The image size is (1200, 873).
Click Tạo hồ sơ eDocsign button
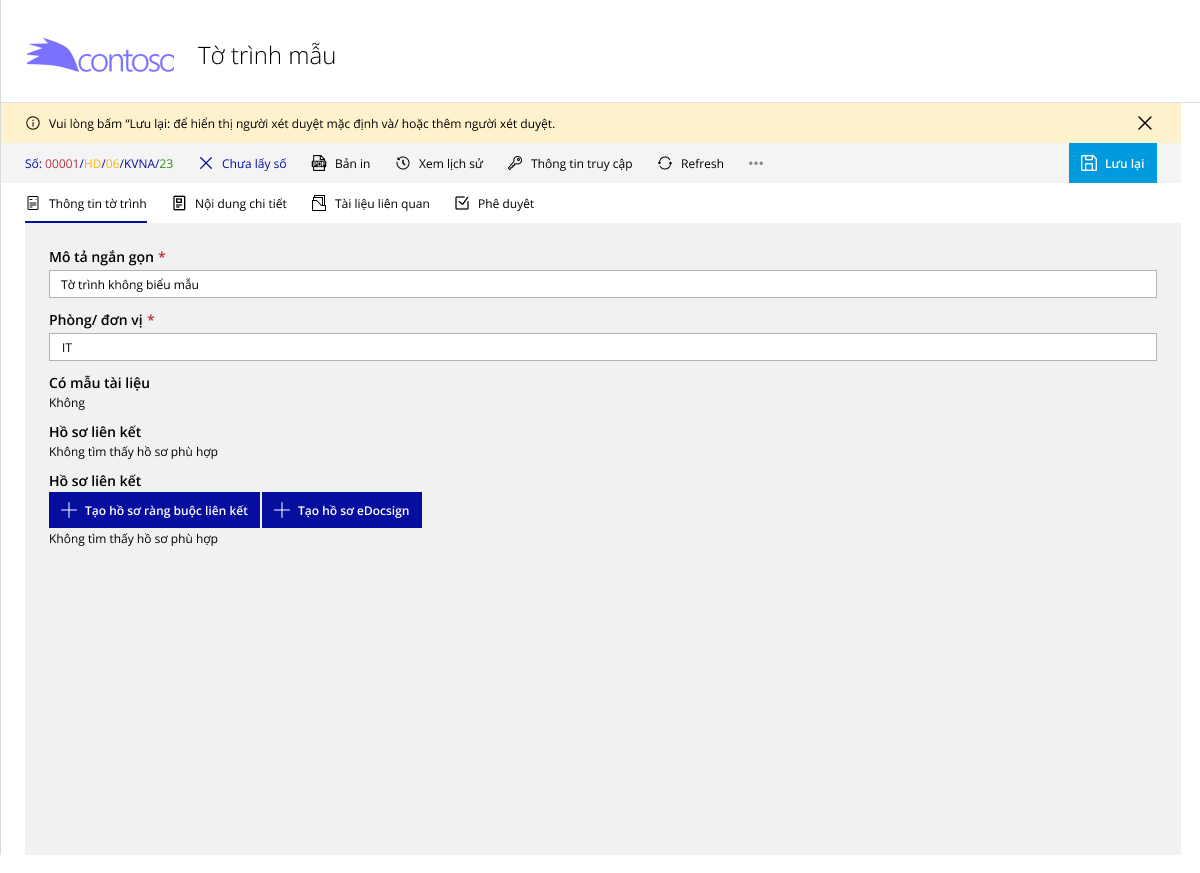[x=342, y=511]
